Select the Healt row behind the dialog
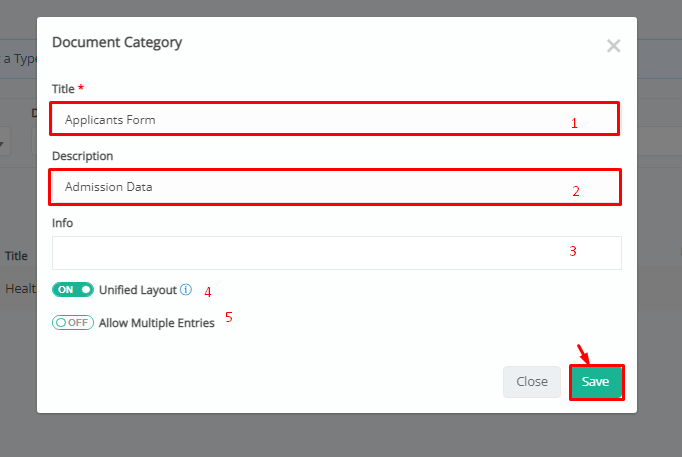This screenshot has height=457, width=682. [x=20, y=288]
